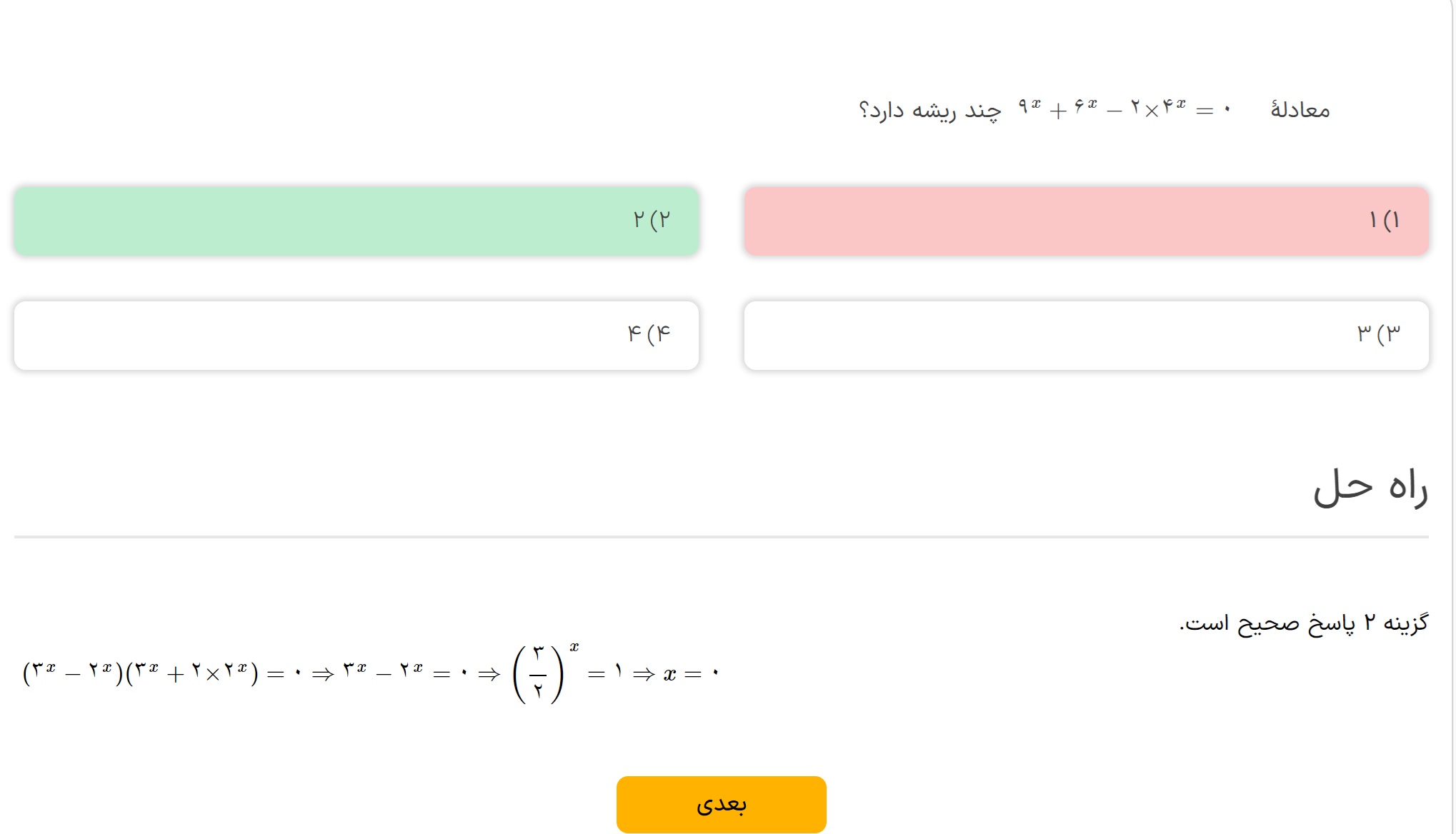1456x834 pixels.
Task: Click the راه حل solution heading
Action: click(x=1370, y=488)
